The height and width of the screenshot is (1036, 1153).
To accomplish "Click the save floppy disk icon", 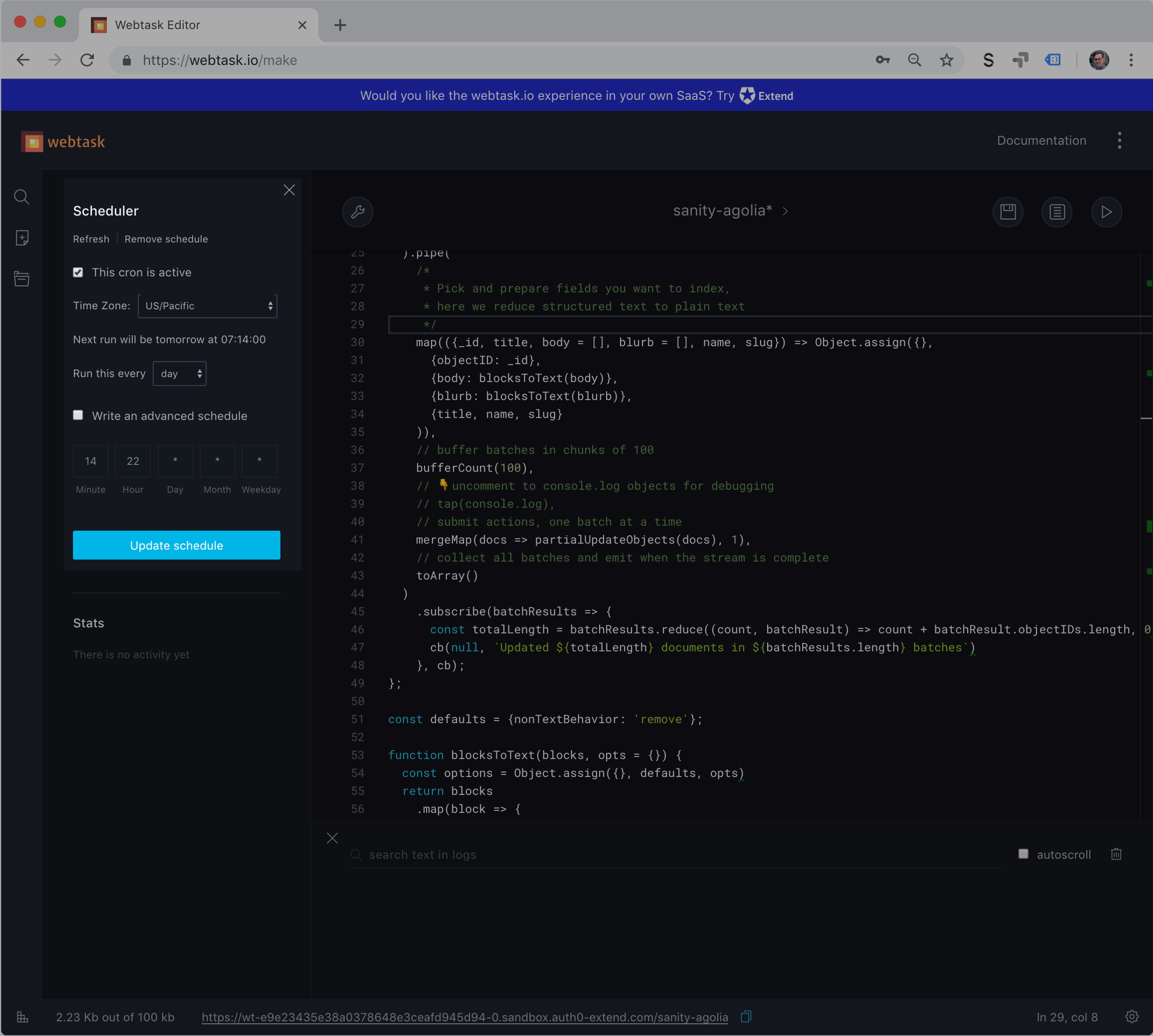I will pos(1008,212).
